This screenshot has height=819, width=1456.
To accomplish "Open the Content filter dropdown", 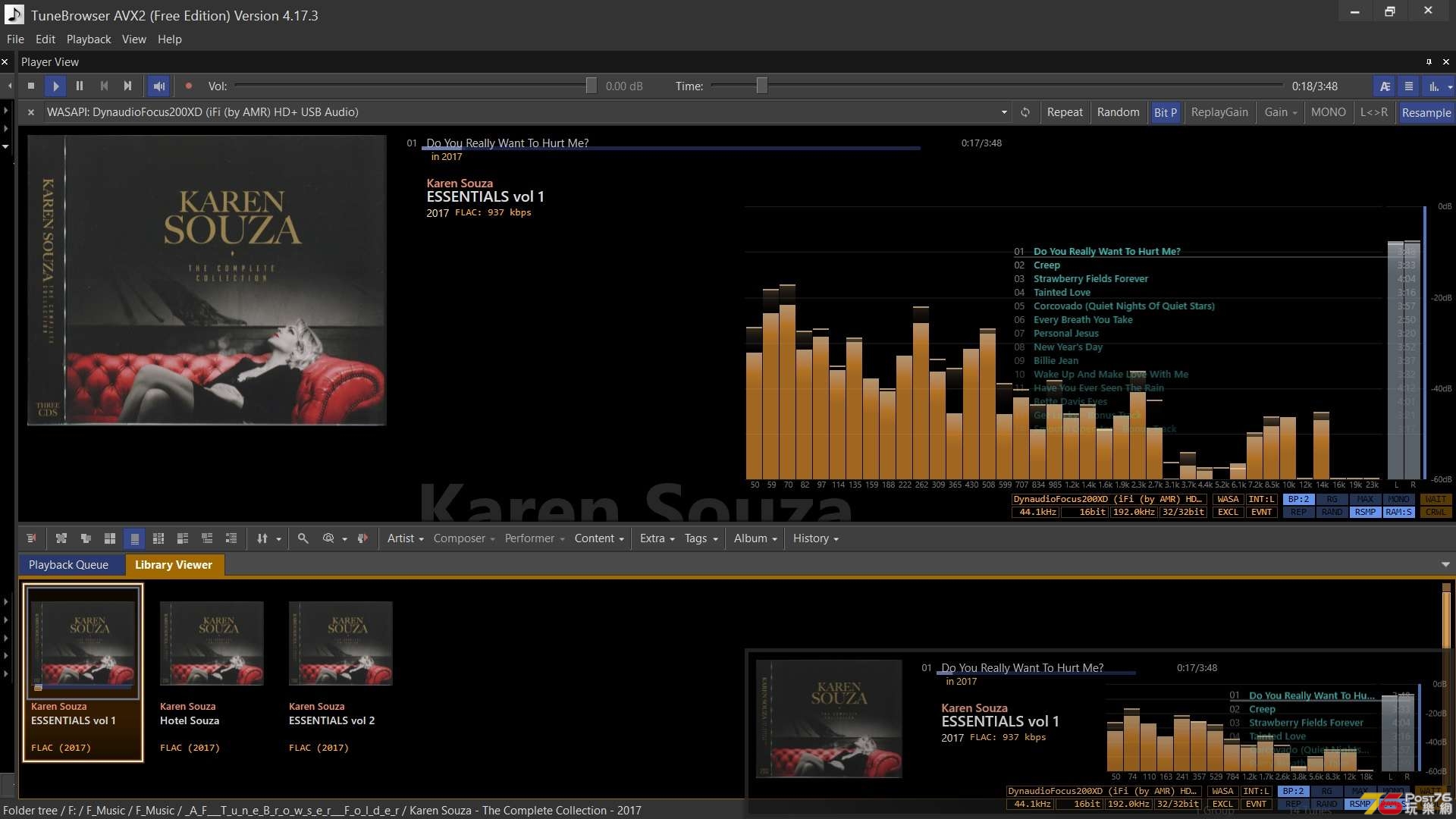I will [x=599, y=538].
